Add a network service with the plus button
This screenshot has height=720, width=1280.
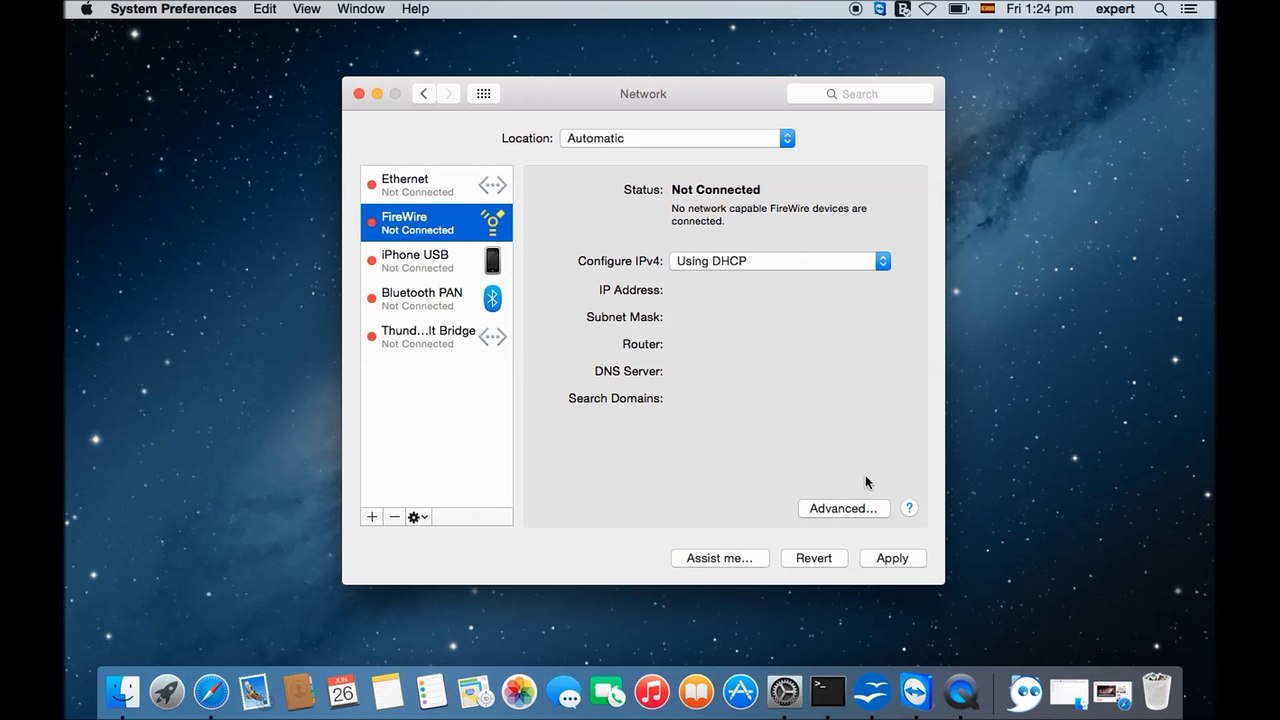coord(372,517)
